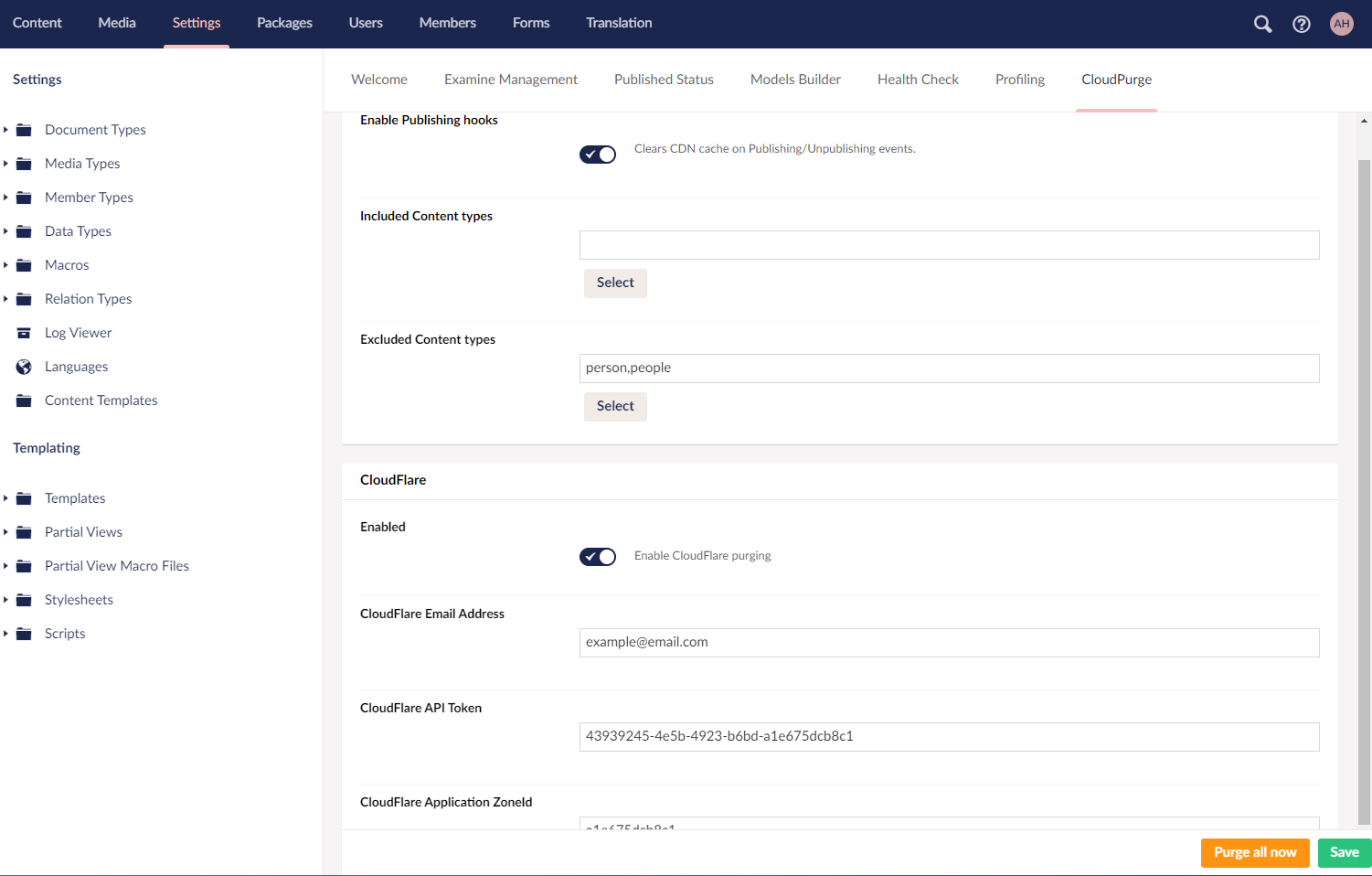Click the Macros folder icon
The image size is (1372, 876).
point(25,265)
